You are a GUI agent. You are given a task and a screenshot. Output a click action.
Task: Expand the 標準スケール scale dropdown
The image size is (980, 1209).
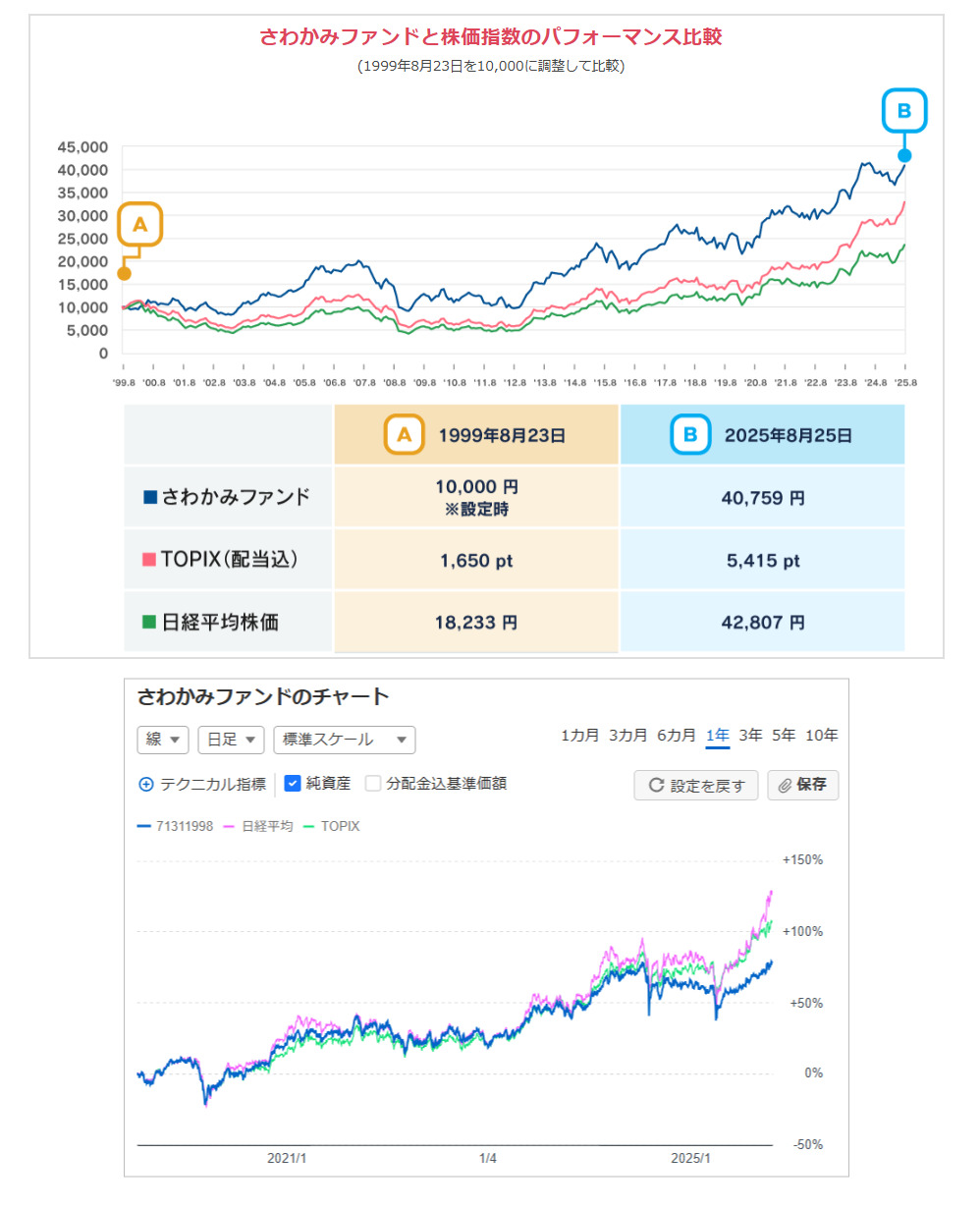point(344,740)
